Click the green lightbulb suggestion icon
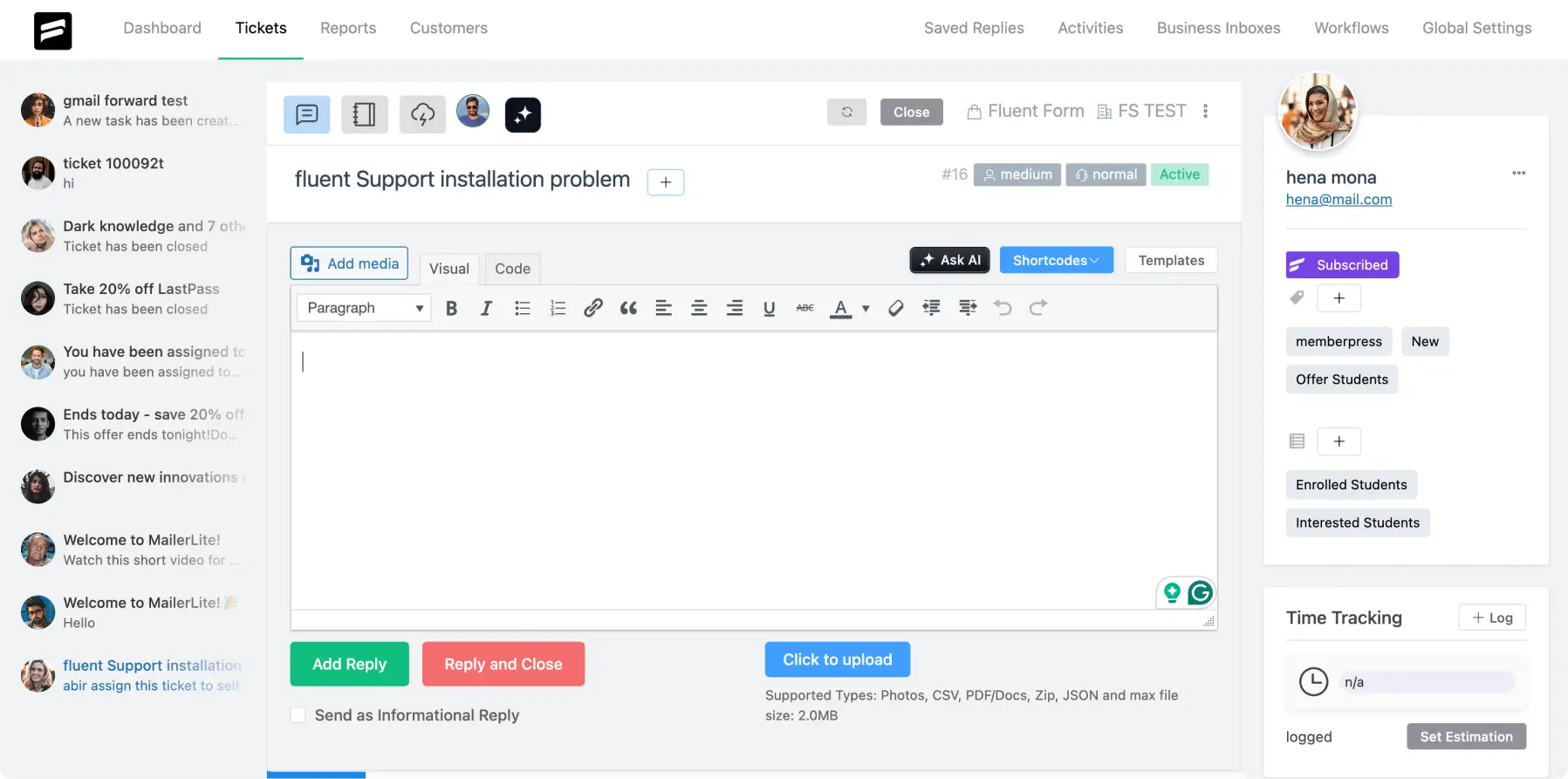The image size is (1568, 779). click(x=1172, y=593)
